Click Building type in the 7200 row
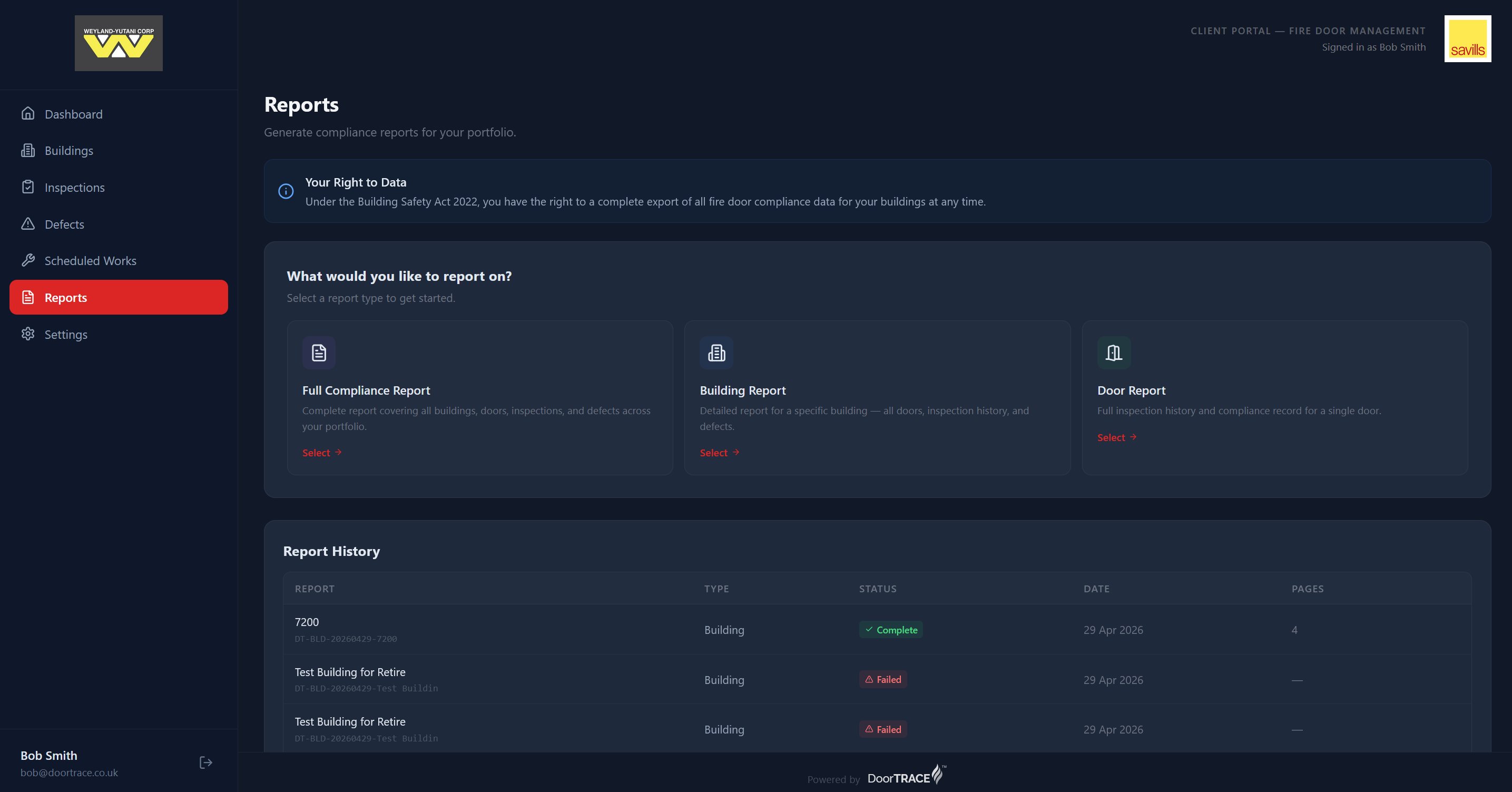 tap(724, 630)
